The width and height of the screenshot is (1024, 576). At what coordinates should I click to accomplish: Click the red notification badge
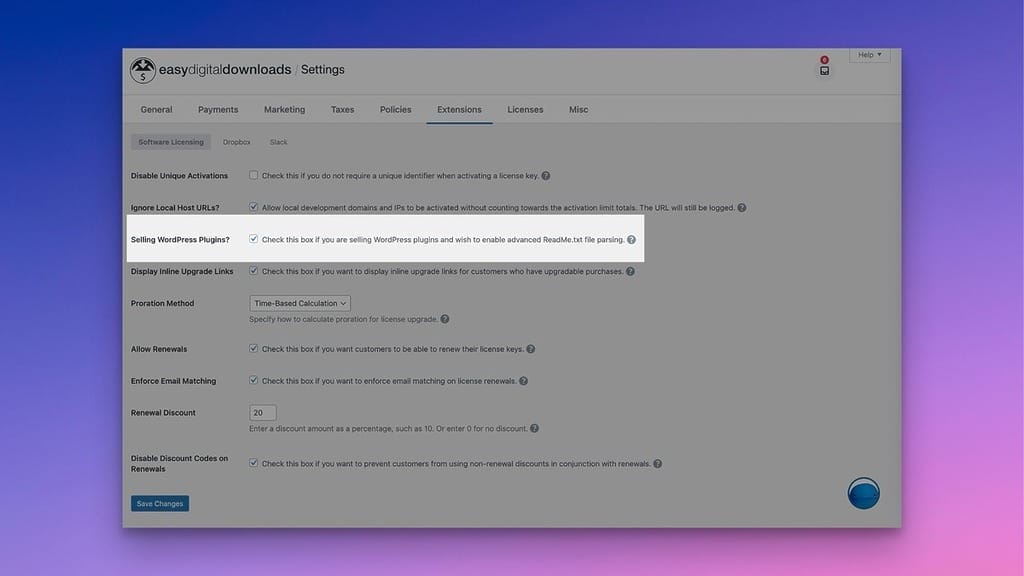[824, 59]
